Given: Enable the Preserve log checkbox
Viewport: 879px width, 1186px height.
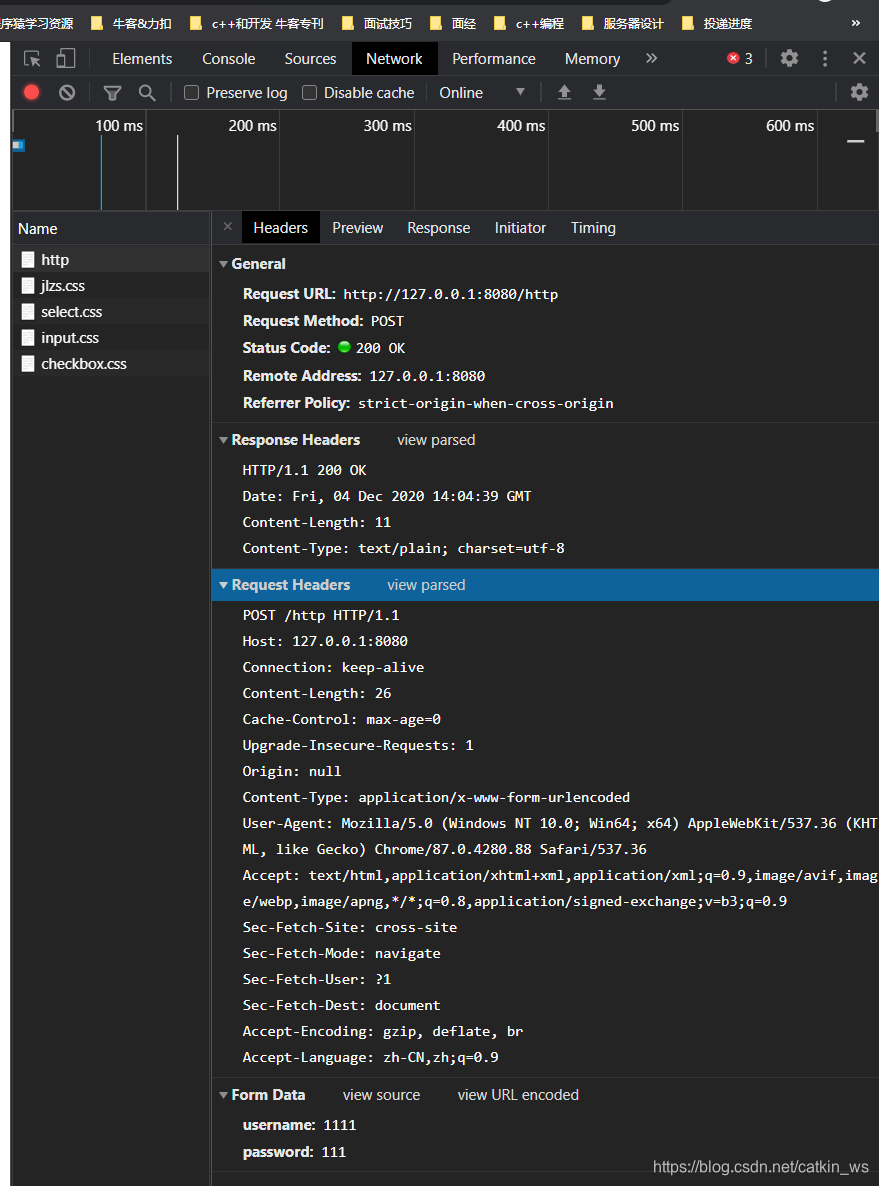Looking at the screenshot, I should [x=191, y=92].
